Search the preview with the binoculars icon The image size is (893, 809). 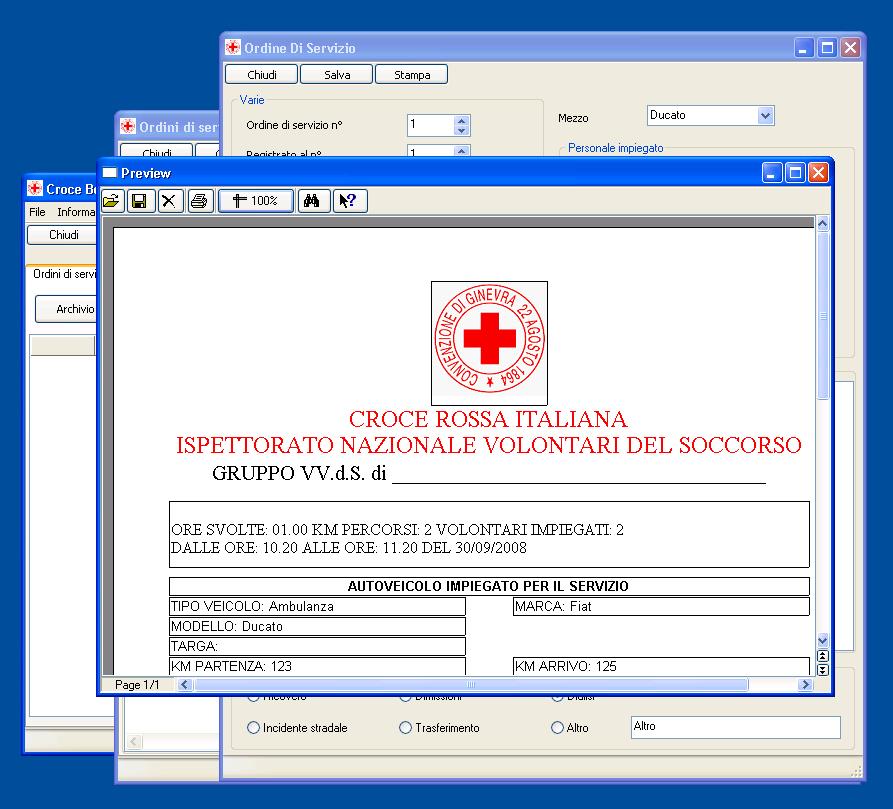pos(312,201)
